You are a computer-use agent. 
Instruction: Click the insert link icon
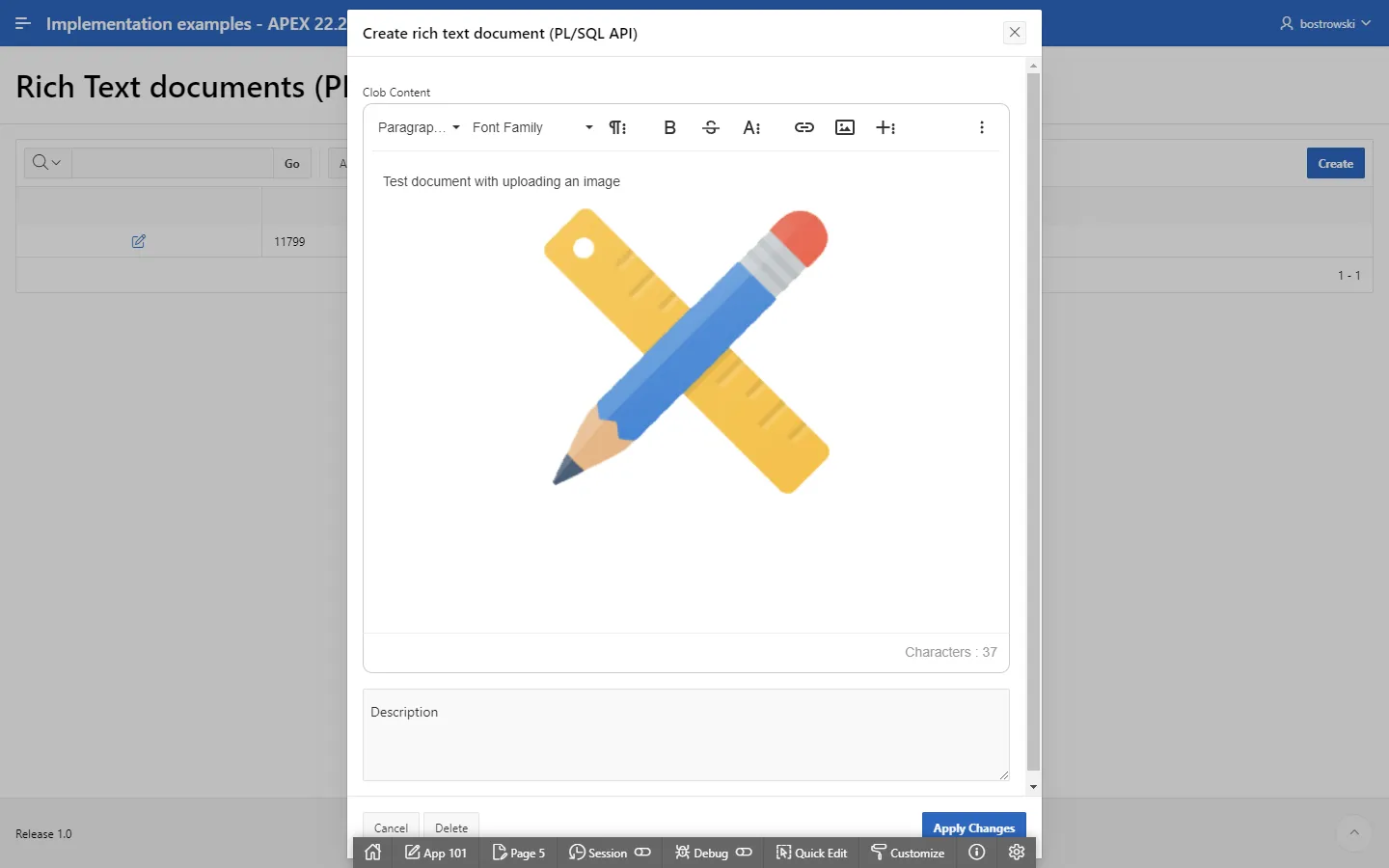803,127
